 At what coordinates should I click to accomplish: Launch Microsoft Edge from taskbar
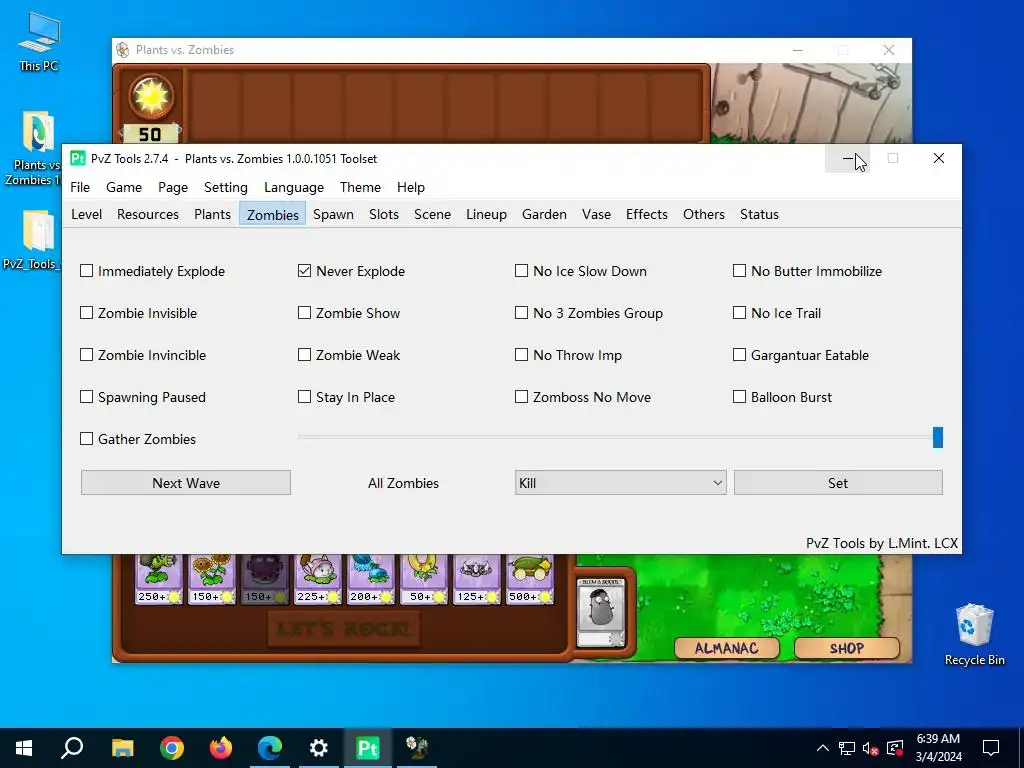270,748
